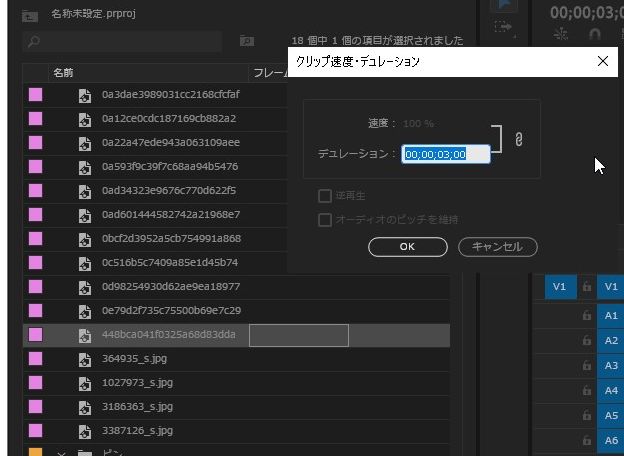Select the 1027973_s.jpg item in project list

137,382
